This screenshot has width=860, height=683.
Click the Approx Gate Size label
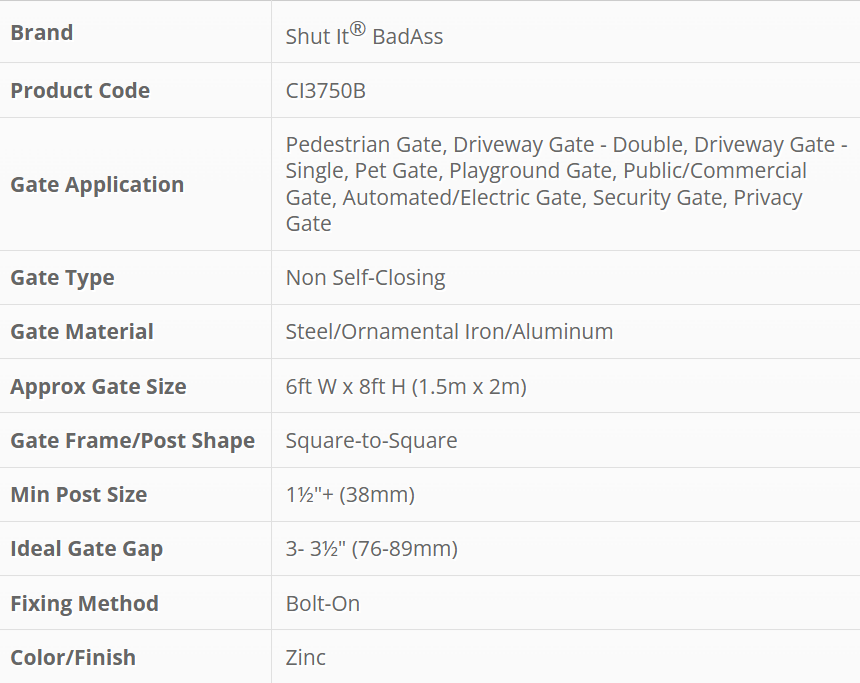[98, 387]
